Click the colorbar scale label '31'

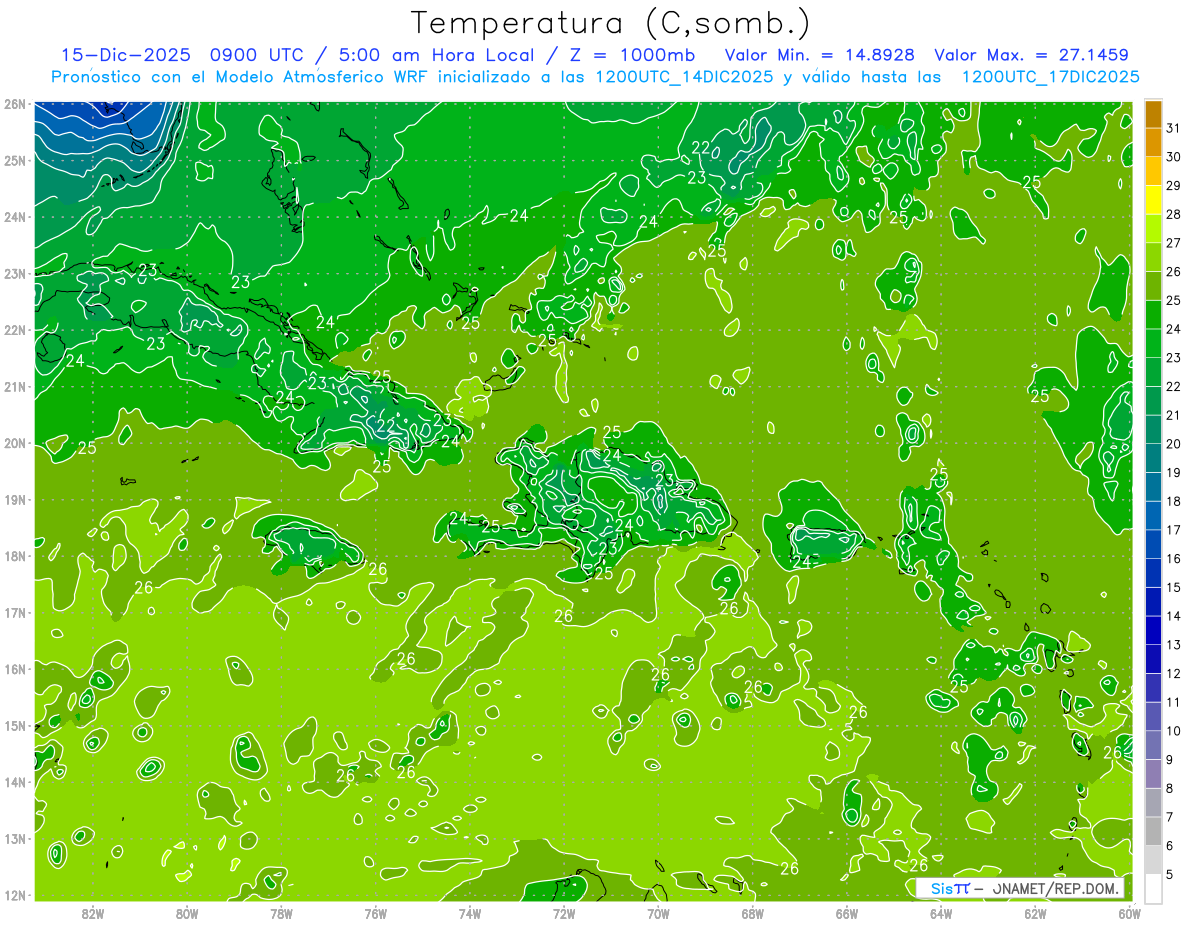pyautogui.click(x=1174, y=127)
